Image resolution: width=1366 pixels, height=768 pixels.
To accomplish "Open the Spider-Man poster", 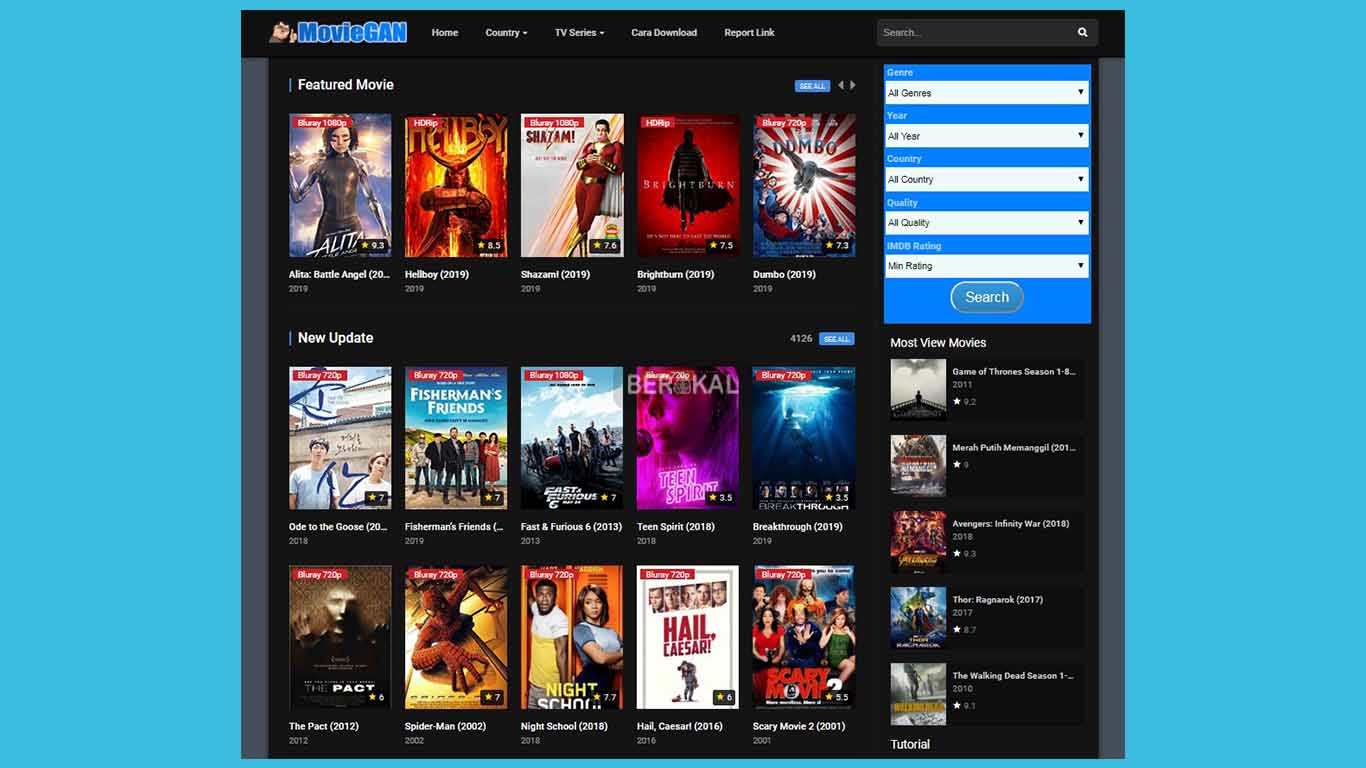I will (456, 637).
